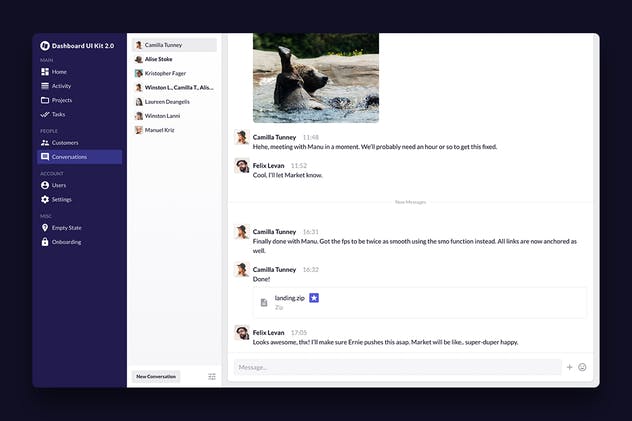
Task: Click the Dashboard UI Kit logo icon
Action: tap(45, 46)
